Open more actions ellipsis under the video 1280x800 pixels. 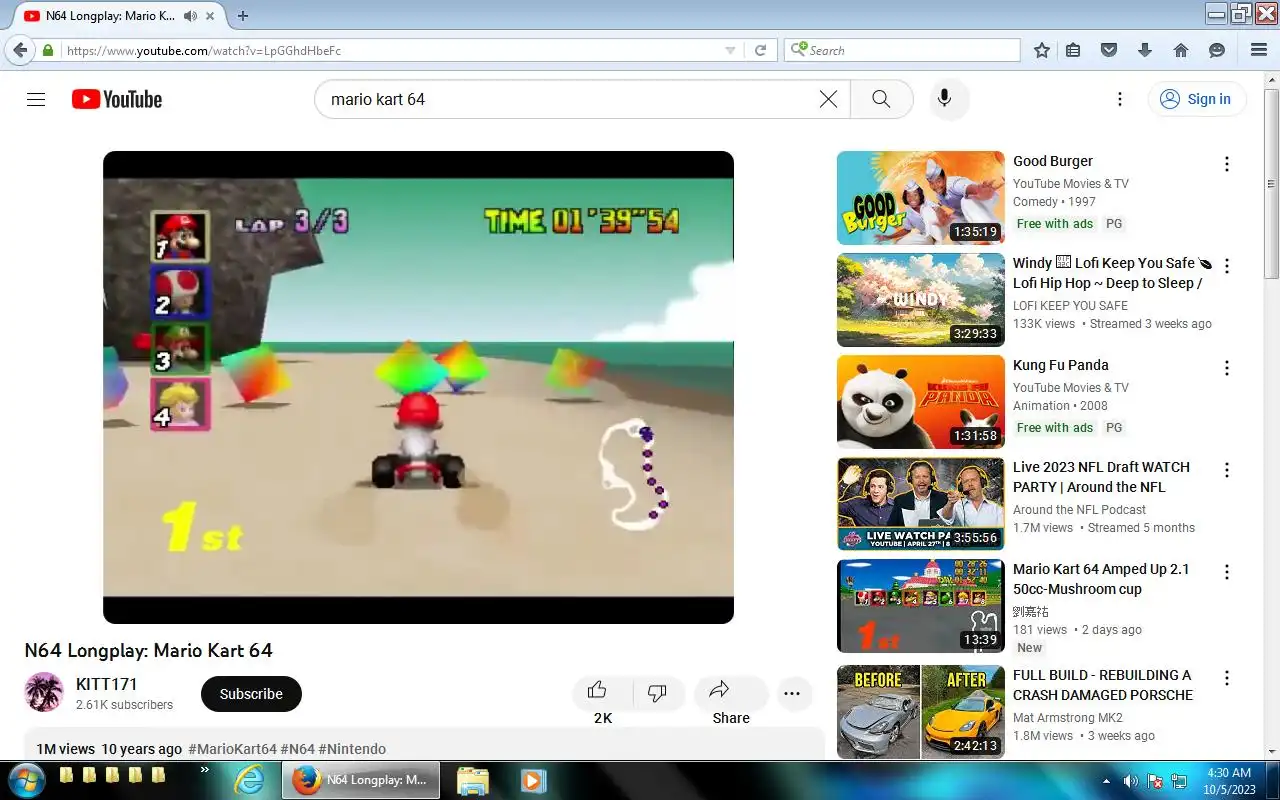coord(792,693)
